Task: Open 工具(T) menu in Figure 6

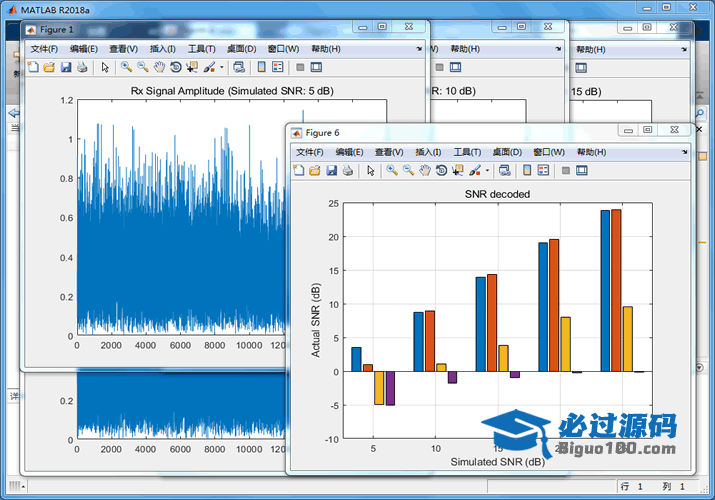Action: point(466,152)
